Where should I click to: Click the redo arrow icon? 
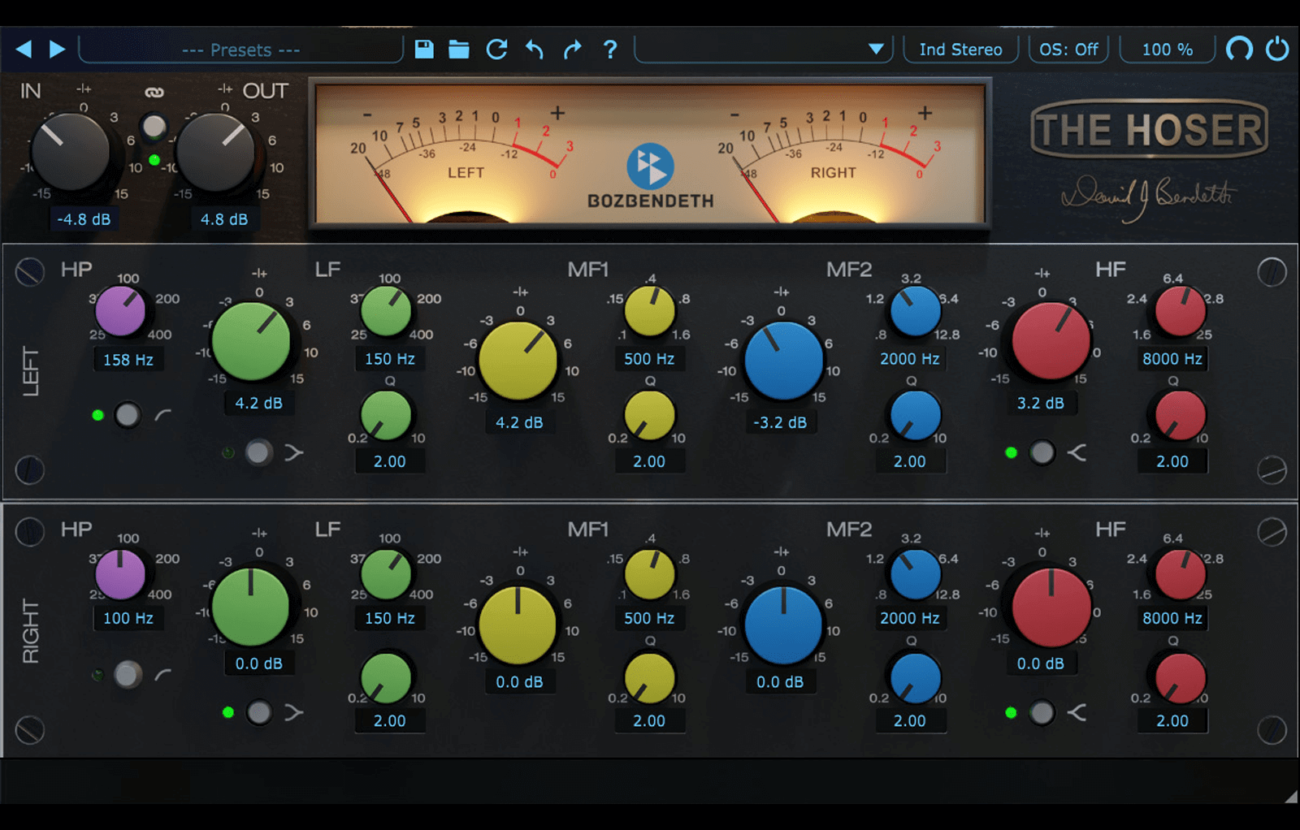tap(572, 49)
